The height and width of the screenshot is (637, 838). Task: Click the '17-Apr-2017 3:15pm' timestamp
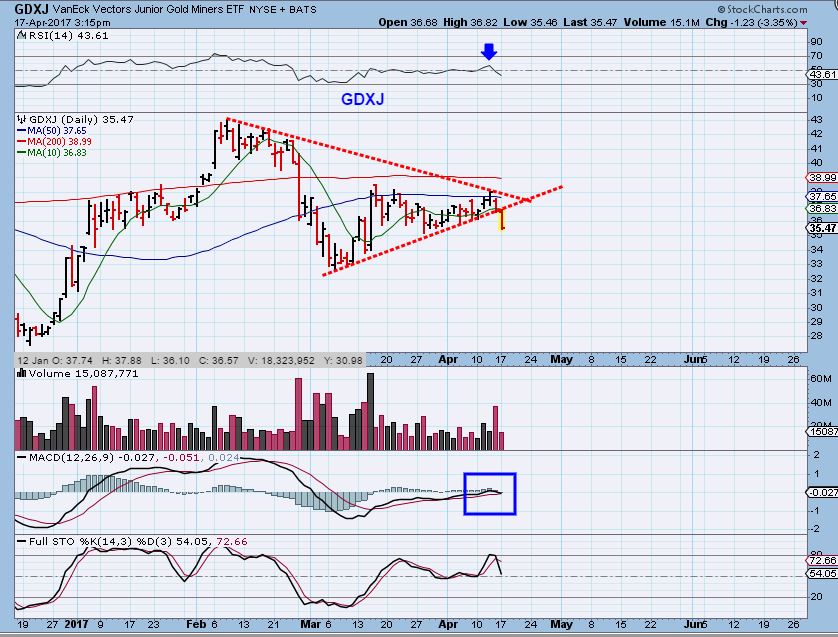pyautogui.click(x=63, y=22)
